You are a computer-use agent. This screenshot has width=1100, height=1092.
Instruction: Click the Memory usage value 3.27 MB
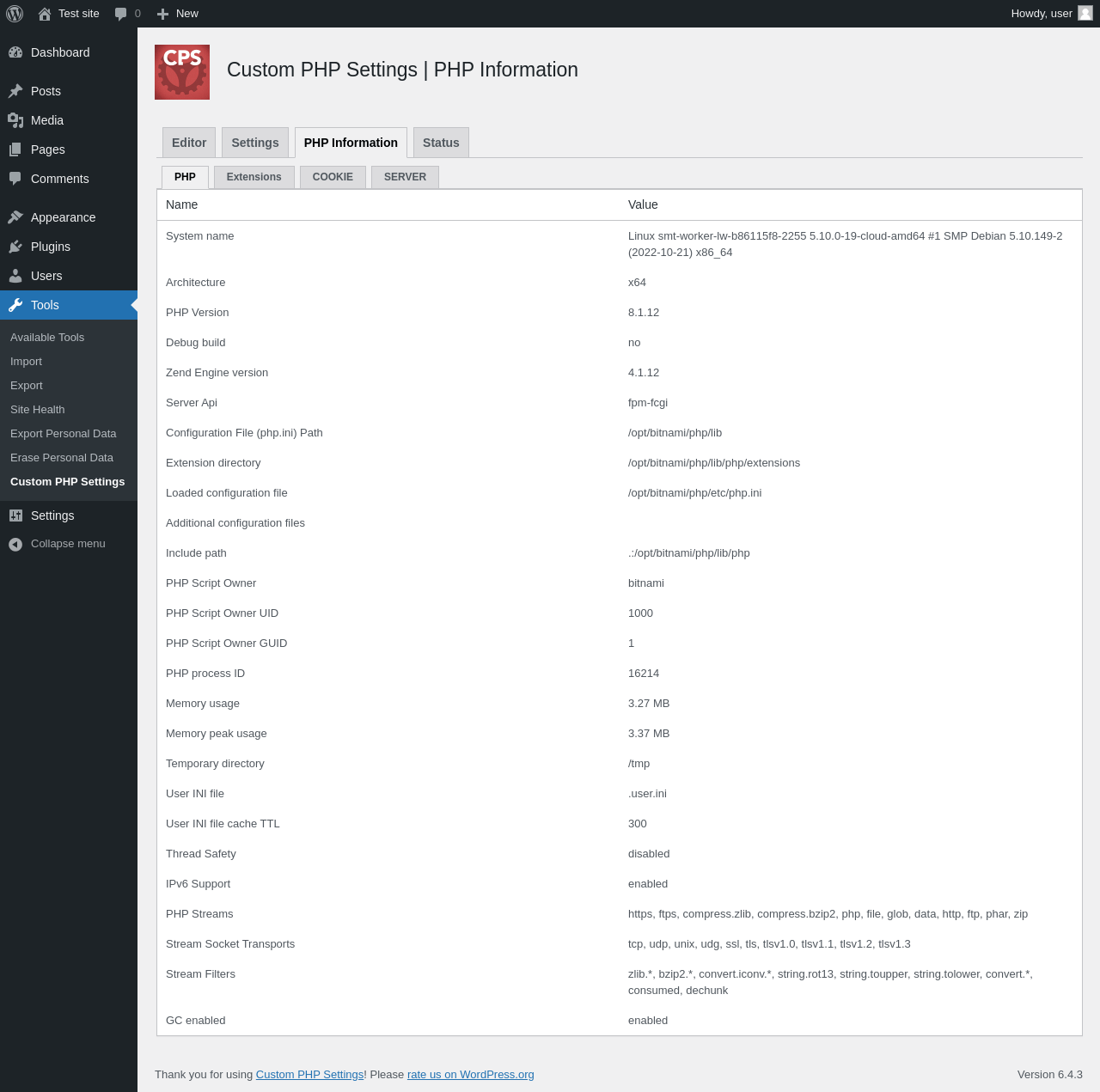coord(649,704)
